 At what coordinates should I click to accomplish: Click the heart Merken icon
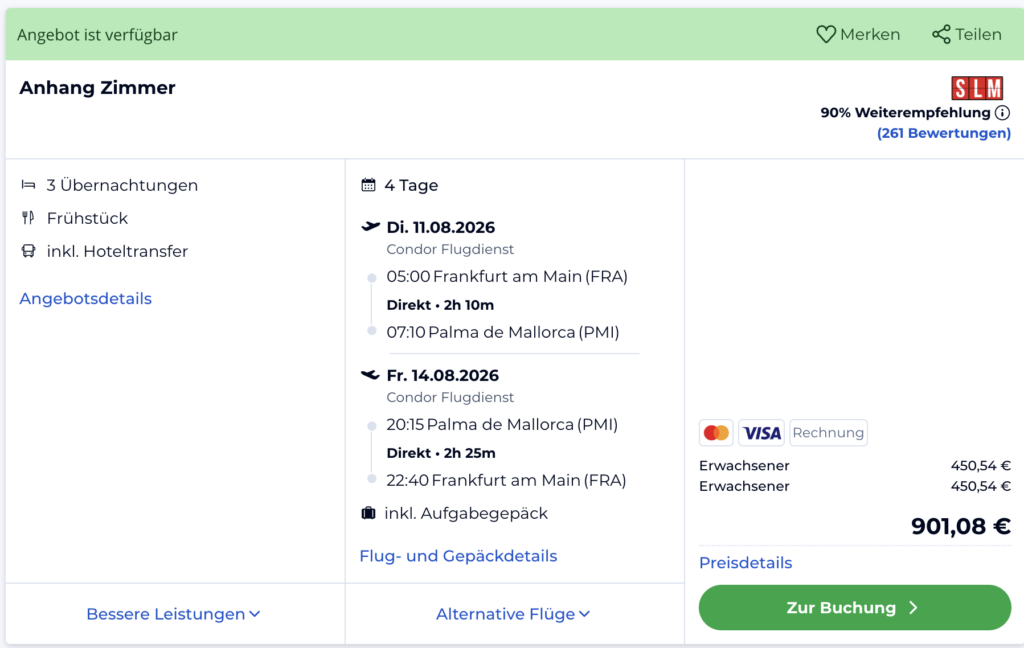(826, 35)
